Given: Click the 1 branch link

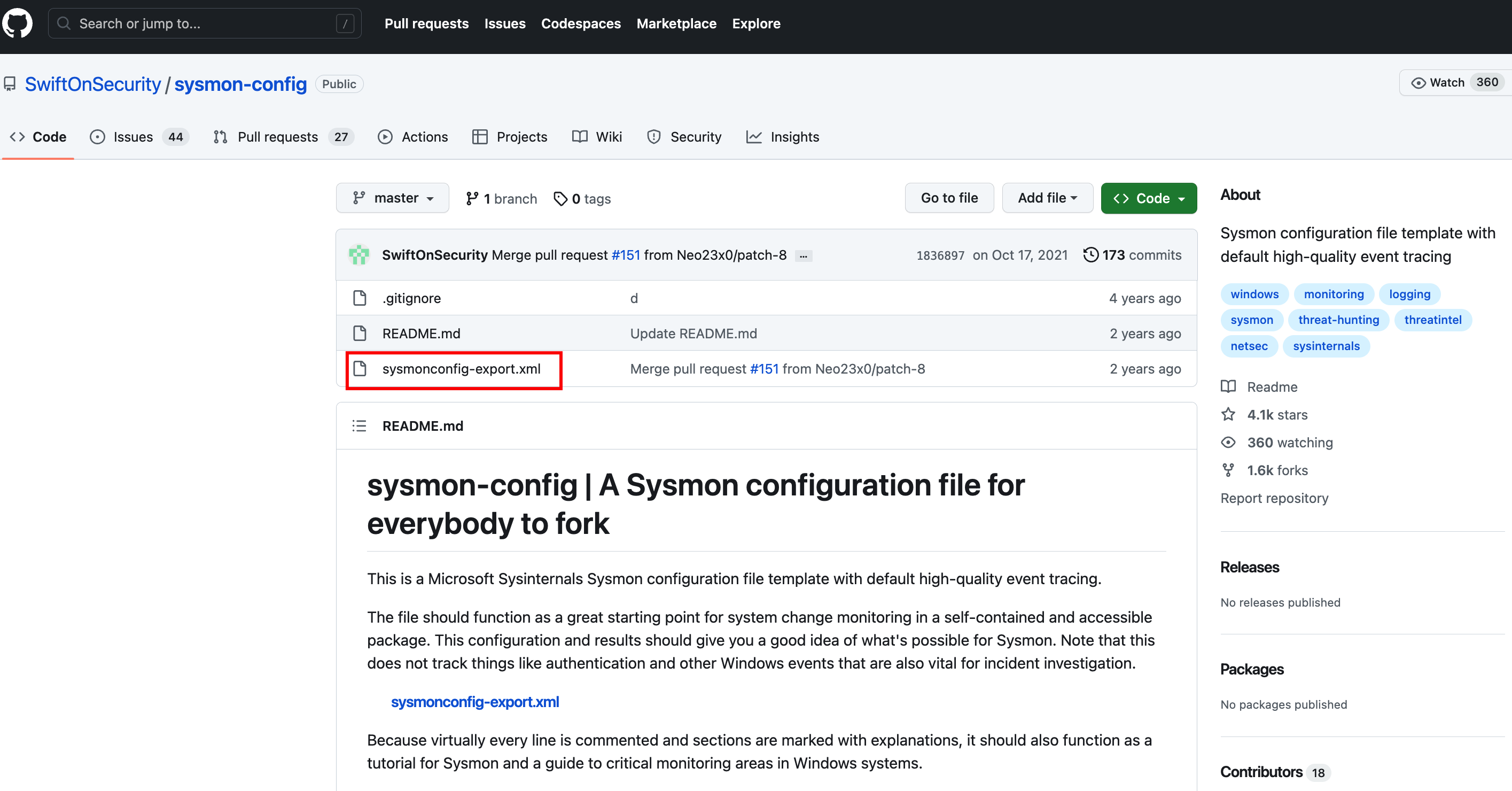Looking at the screenshot, I should (x=501, y=199).
